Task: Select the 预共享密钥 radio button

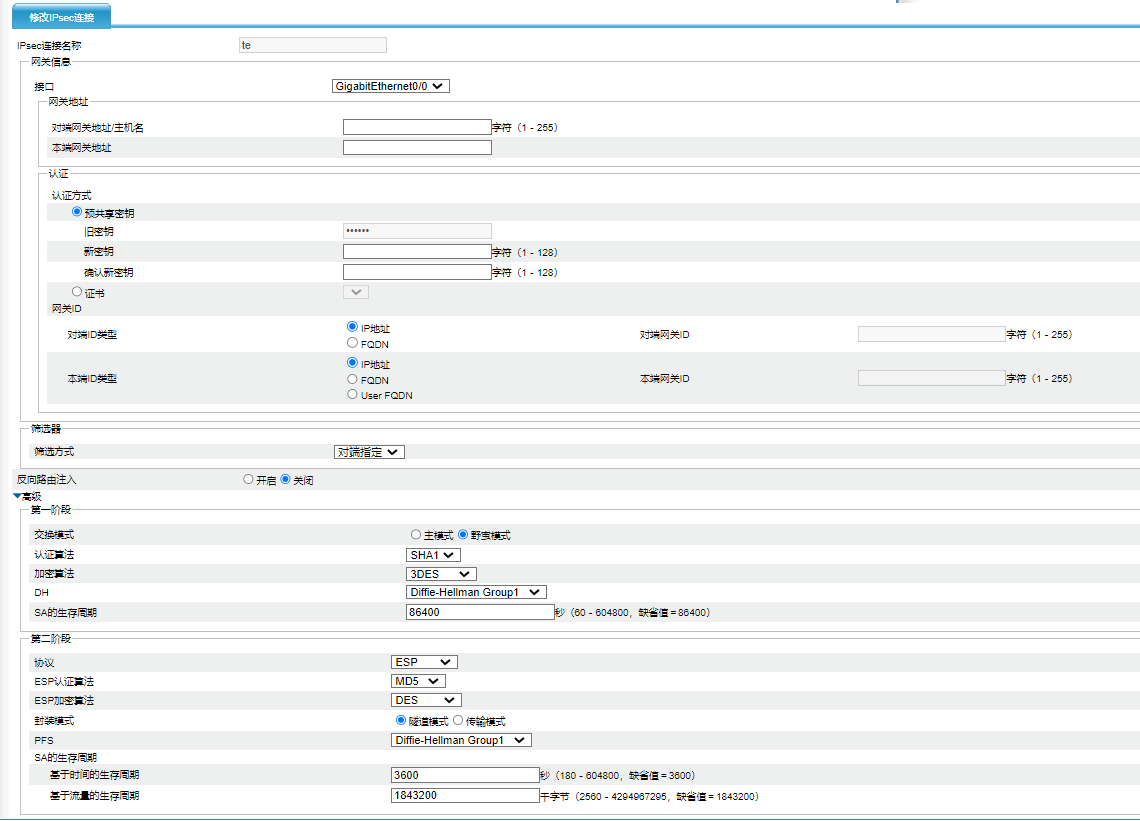Action: pos(77,212)
